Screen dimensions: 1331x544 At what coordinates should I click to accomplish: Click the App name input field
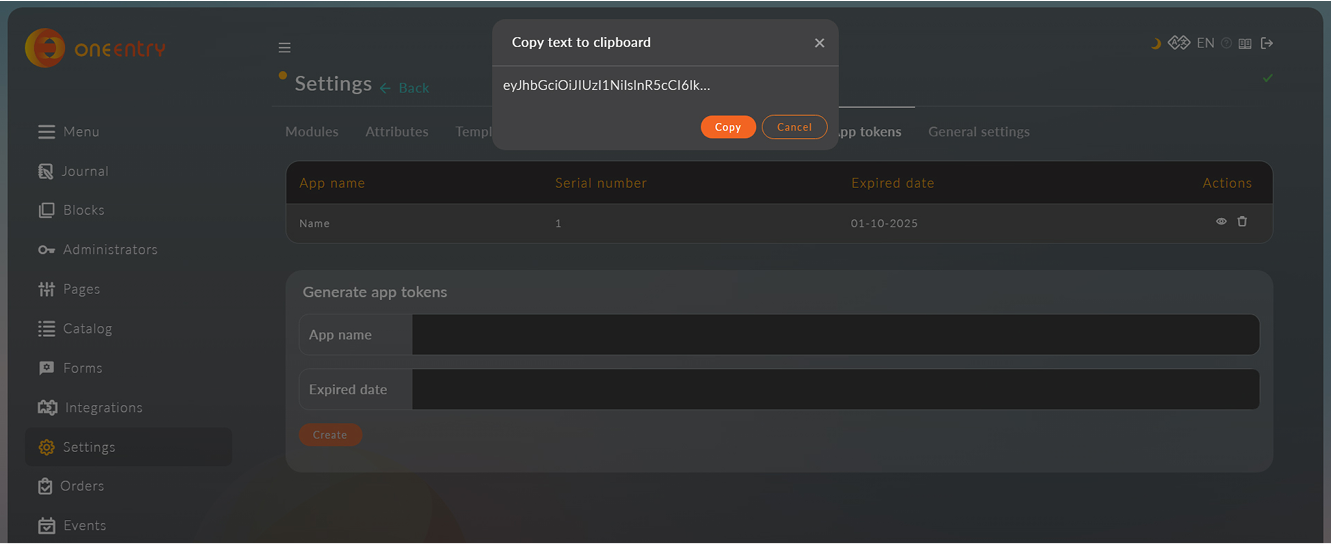coord(835,335)
